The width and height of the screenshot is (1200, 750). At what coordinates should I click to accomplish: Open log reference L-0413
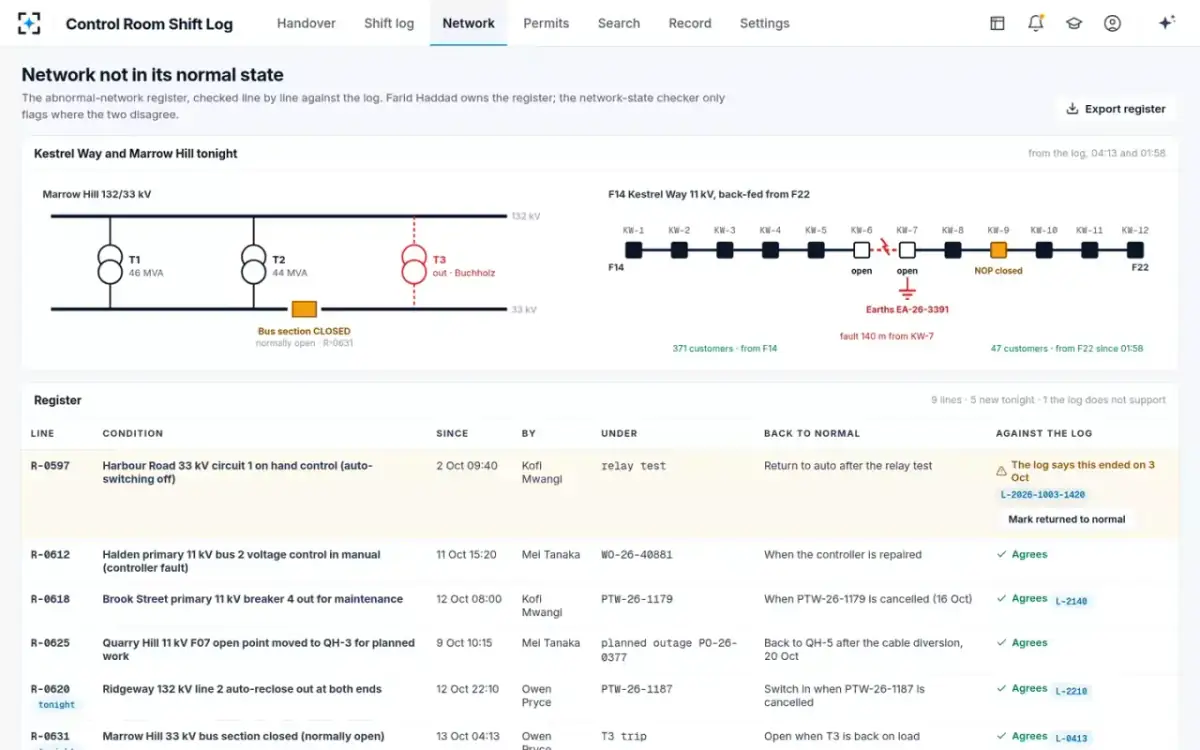pos(1071,738)
